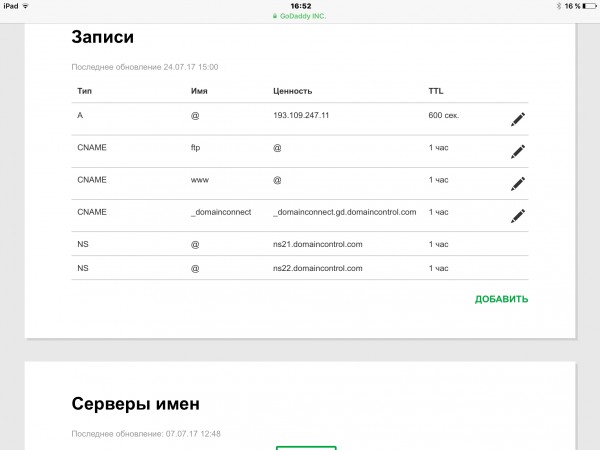Tap the Тип column header

point(85,91)
